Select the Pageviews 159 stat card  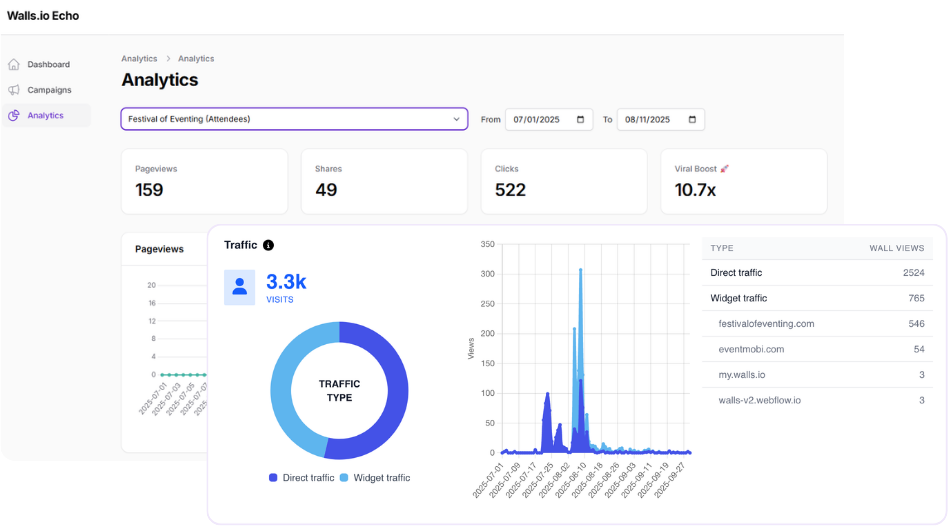[204, 181]
